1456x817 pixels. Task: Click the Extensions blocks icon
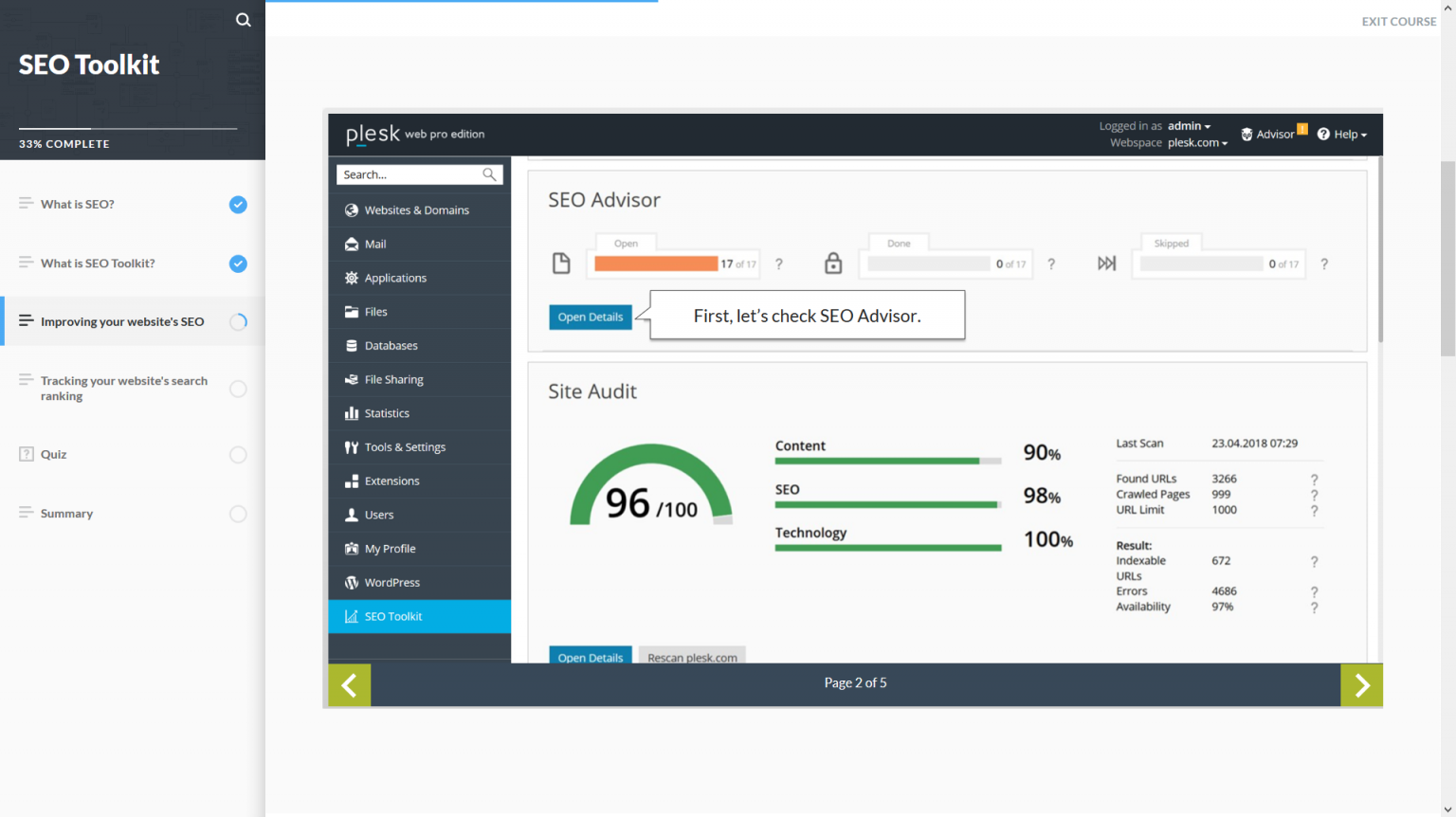pyautogui.click(x=352, y=481)
